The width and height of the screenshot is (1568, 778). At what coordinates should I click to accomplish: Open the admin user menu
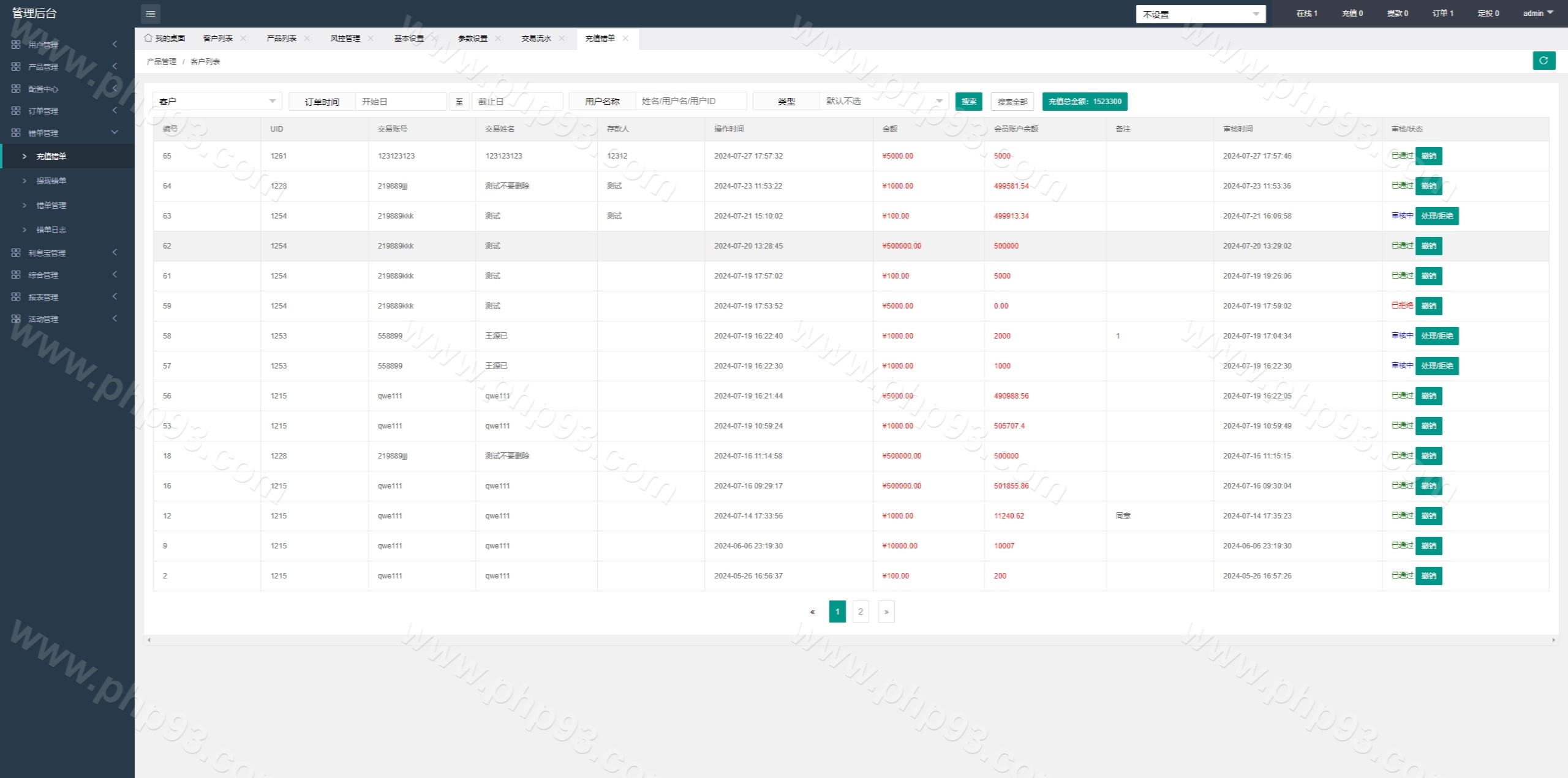click(x=1537, y=13)
